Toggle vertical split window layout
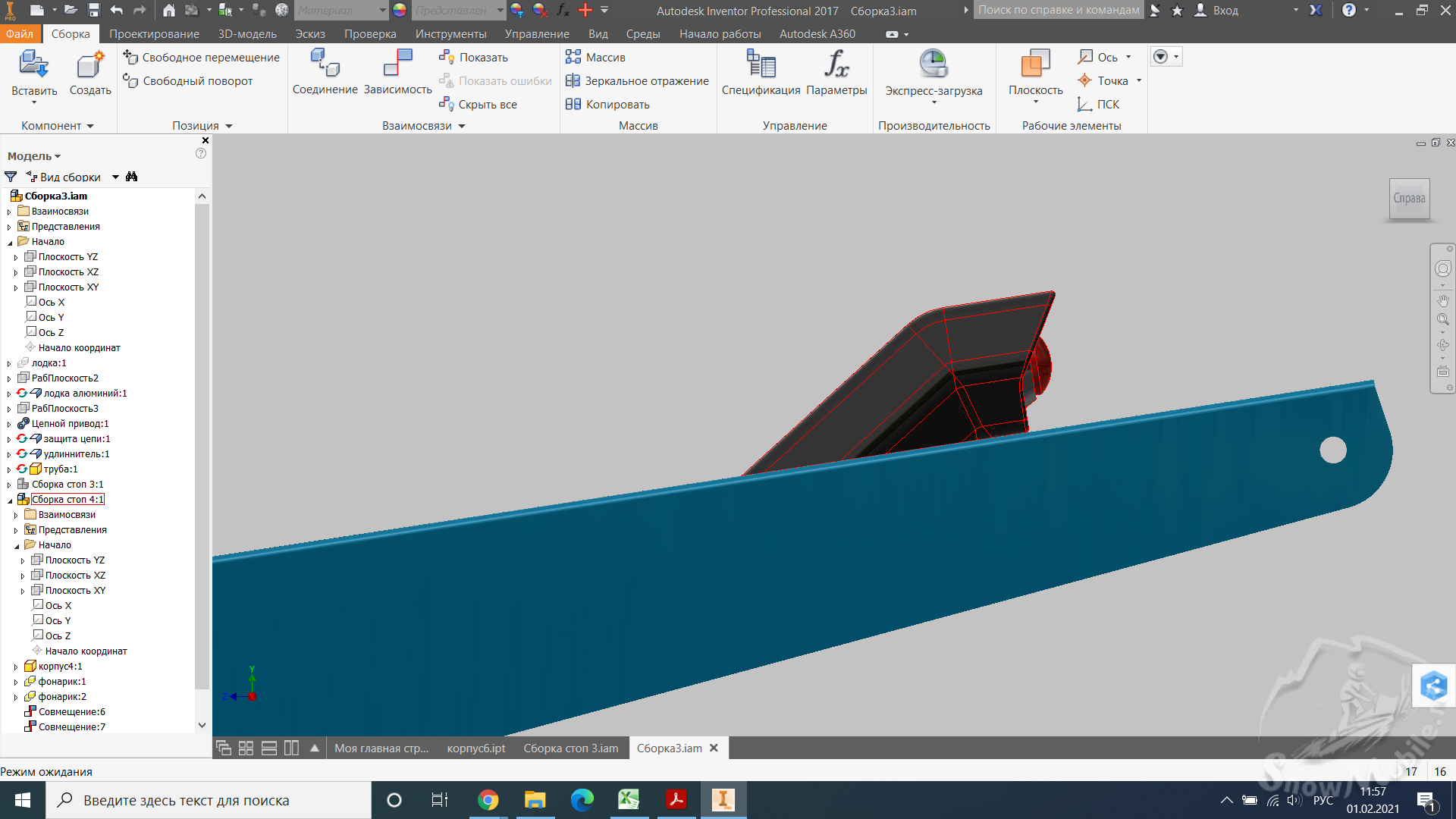 [291, 748]
